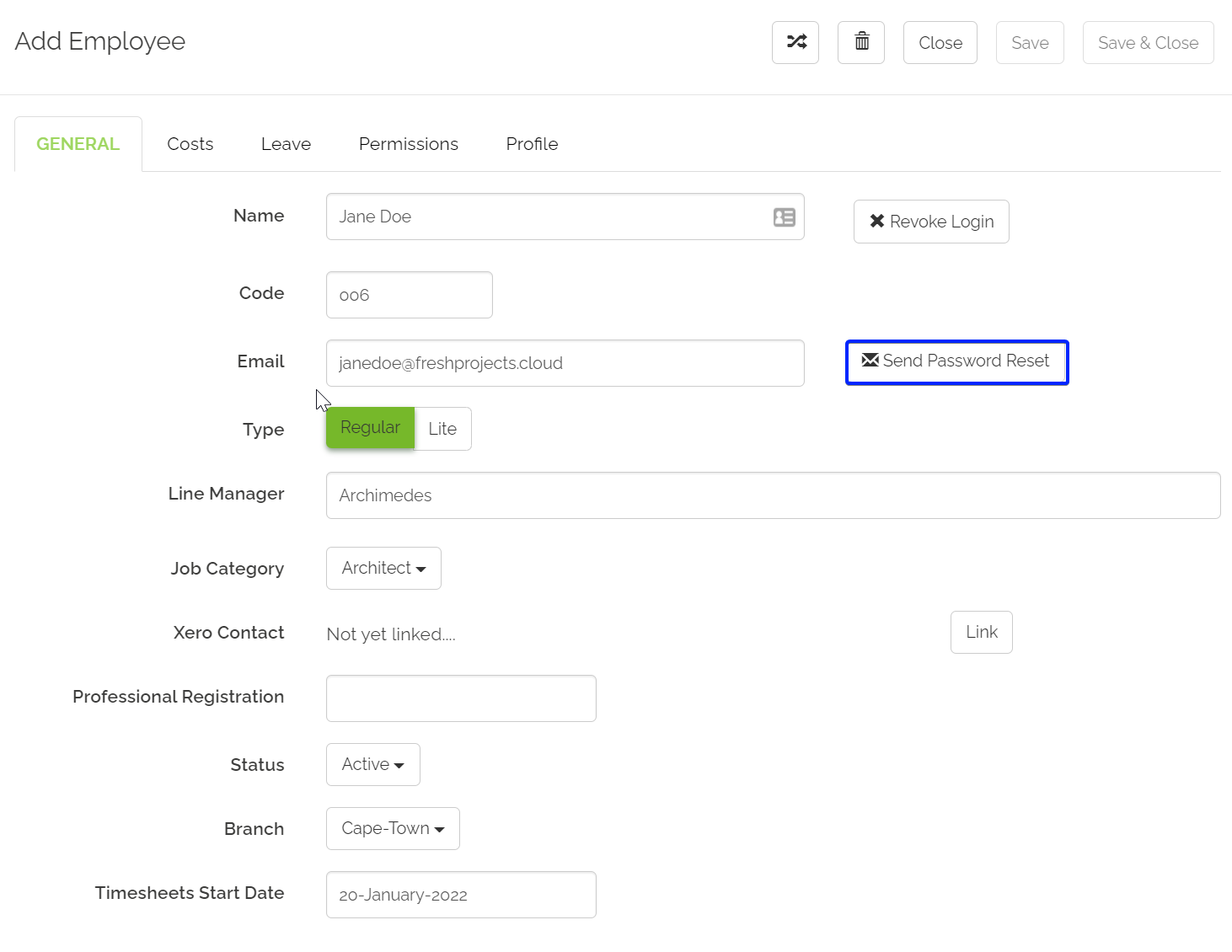Click the 'Line Manager' label
Viewport: 1232px width, 952px height.
tap(226, 494)
